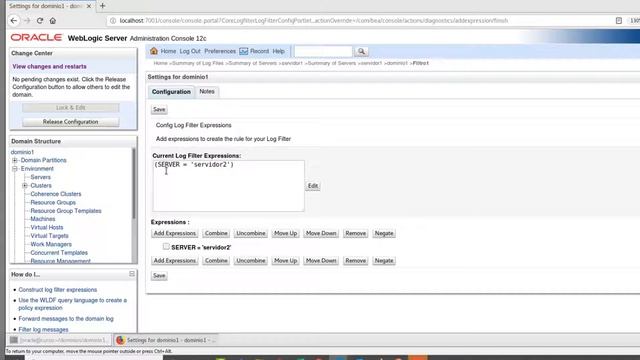
Task: Click Edit beside the filter expressions box
Action: tap(313, 186)
